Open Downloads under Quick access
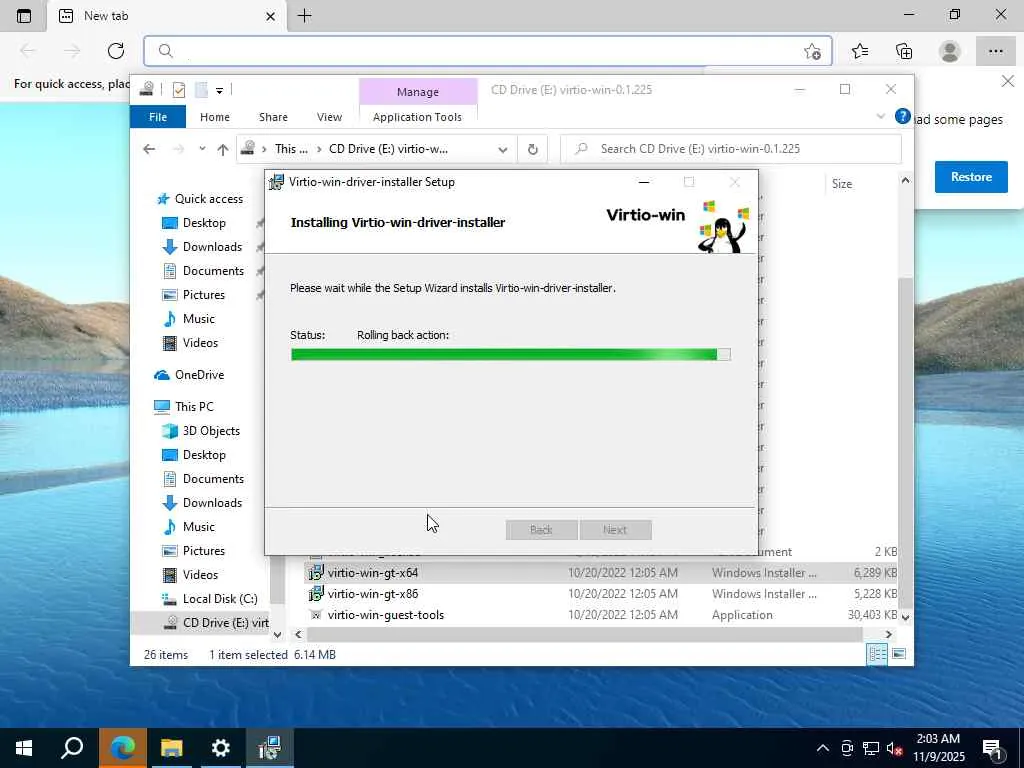Screen dimensions: 1024x768 click(212, 247)
